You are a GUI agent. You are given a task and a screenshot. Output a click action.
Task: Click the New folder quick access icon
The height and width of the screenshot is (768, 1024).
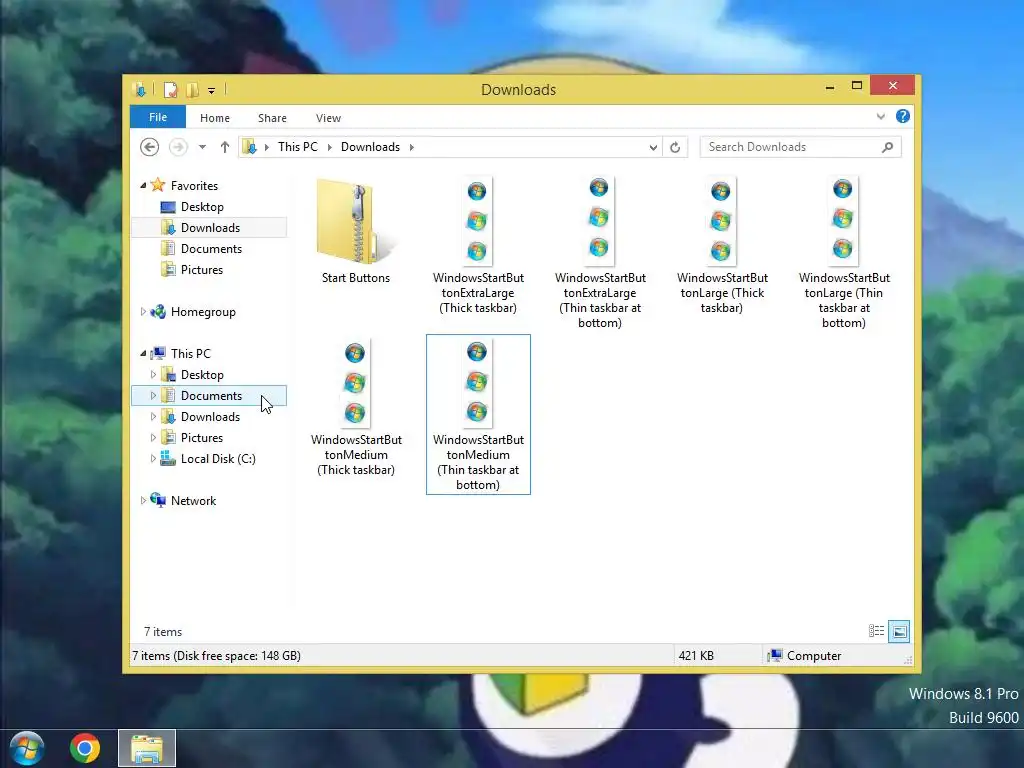click(192, 90)
